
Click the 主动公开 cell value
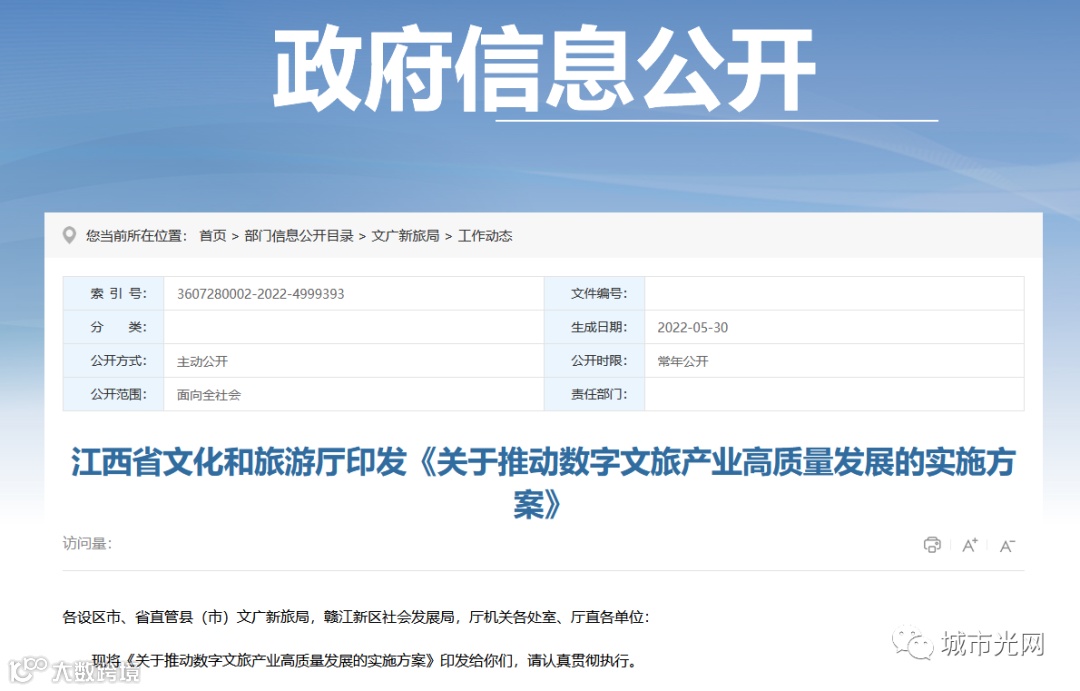(x=202, y=361)
